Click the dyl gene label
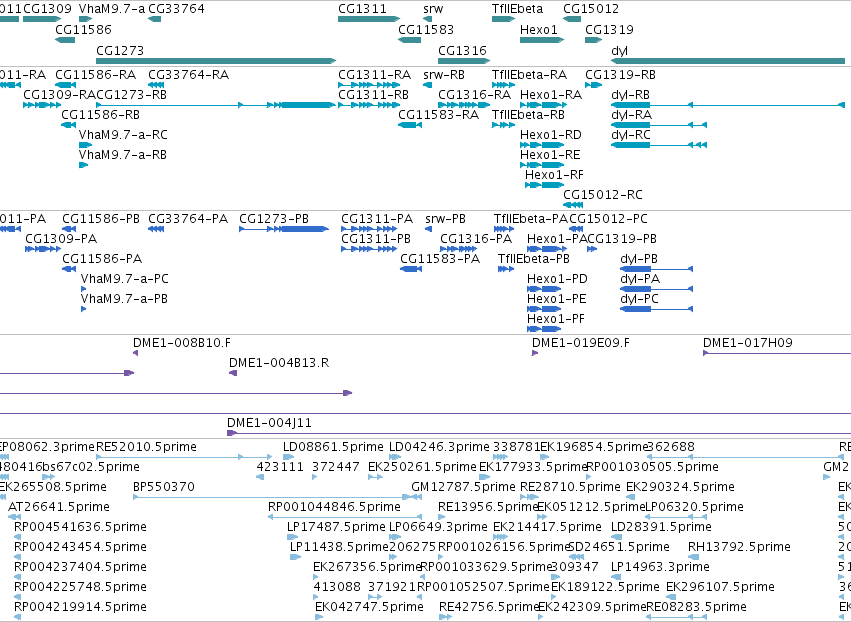Viewport: 851px width, 622px height. (x=619, y=50)
